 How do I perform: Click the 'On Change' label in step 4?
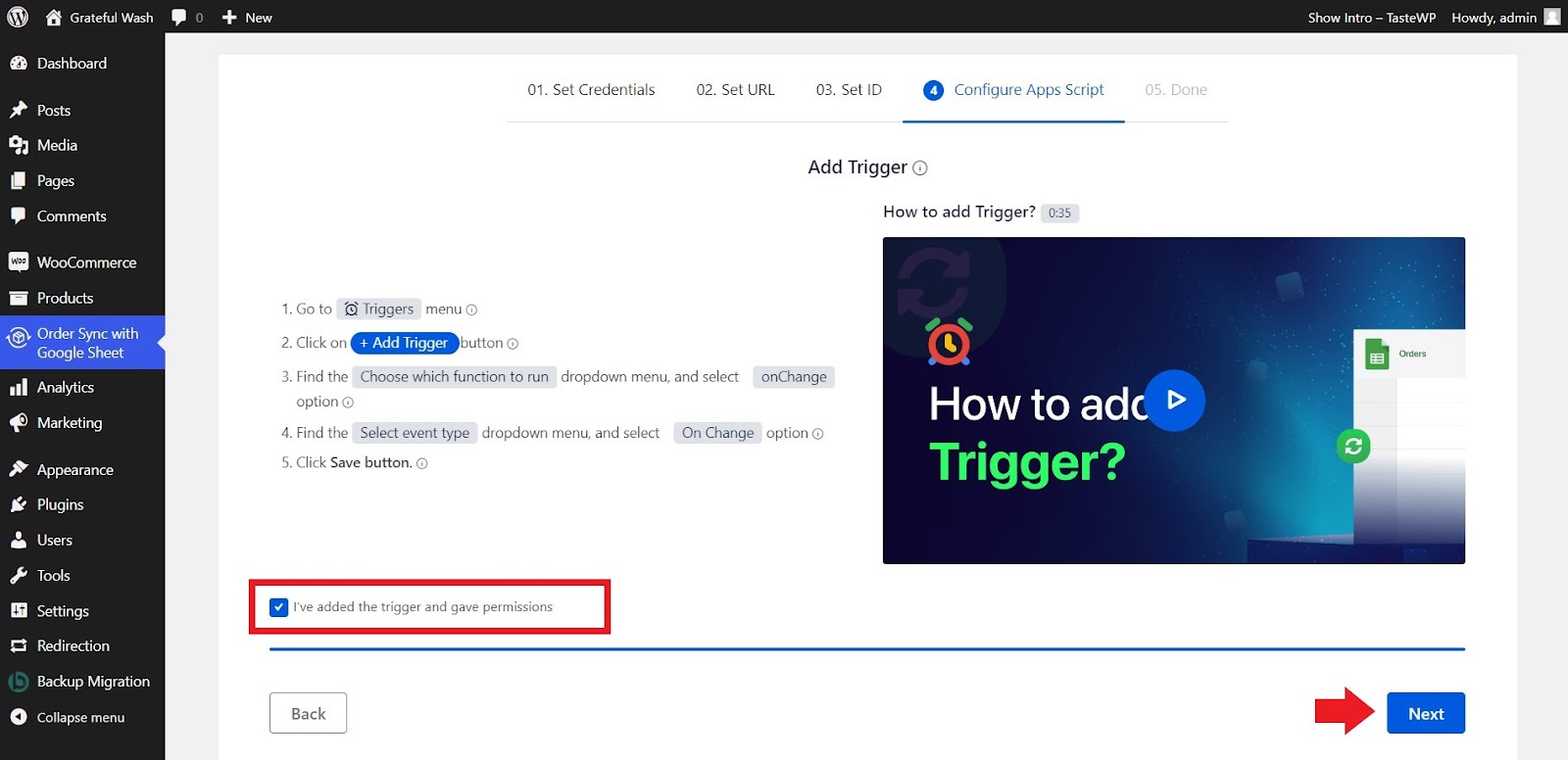click(x=718, y=432)
